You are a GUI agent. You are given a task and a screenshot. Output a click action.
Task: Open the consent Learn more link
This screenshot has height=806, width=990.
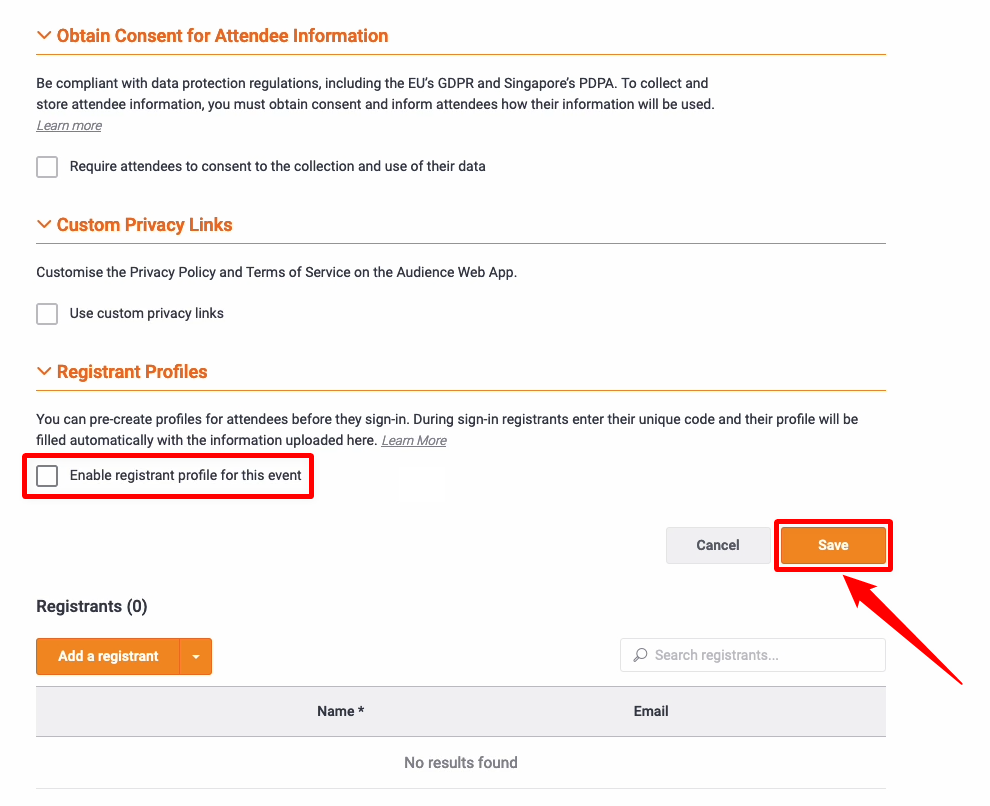coord(69,126)
